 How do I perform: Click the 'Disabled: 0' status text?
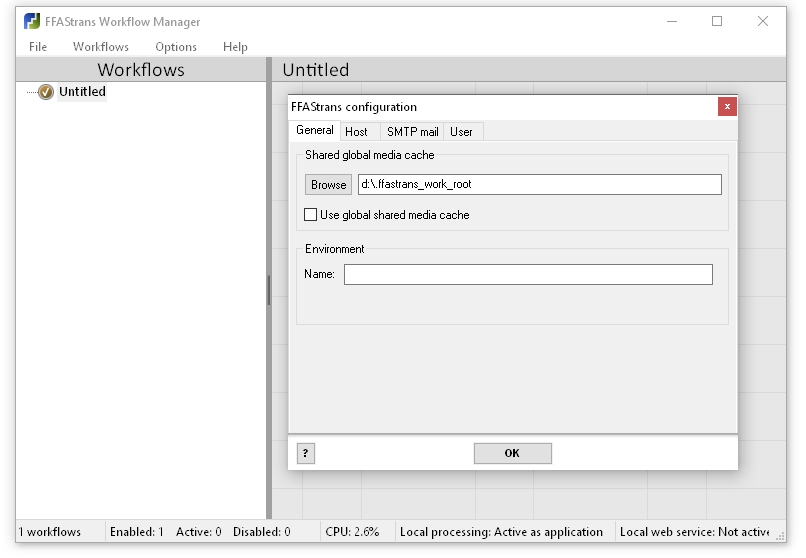coord(262,532)
